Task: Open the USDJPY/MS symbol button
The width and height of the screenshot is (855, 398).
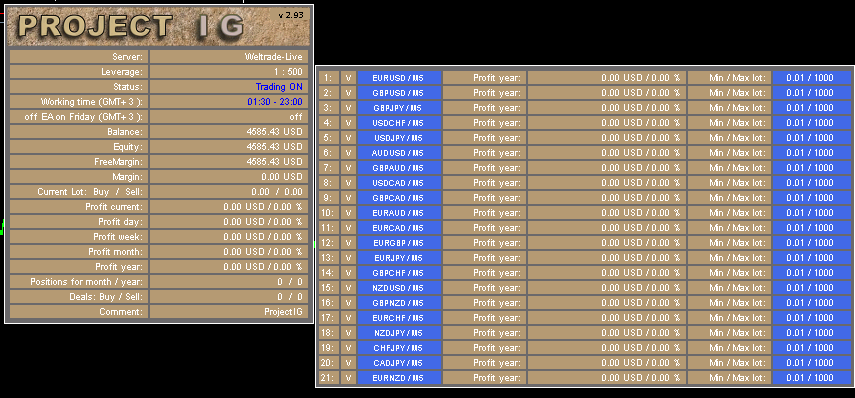Action: 399,138
